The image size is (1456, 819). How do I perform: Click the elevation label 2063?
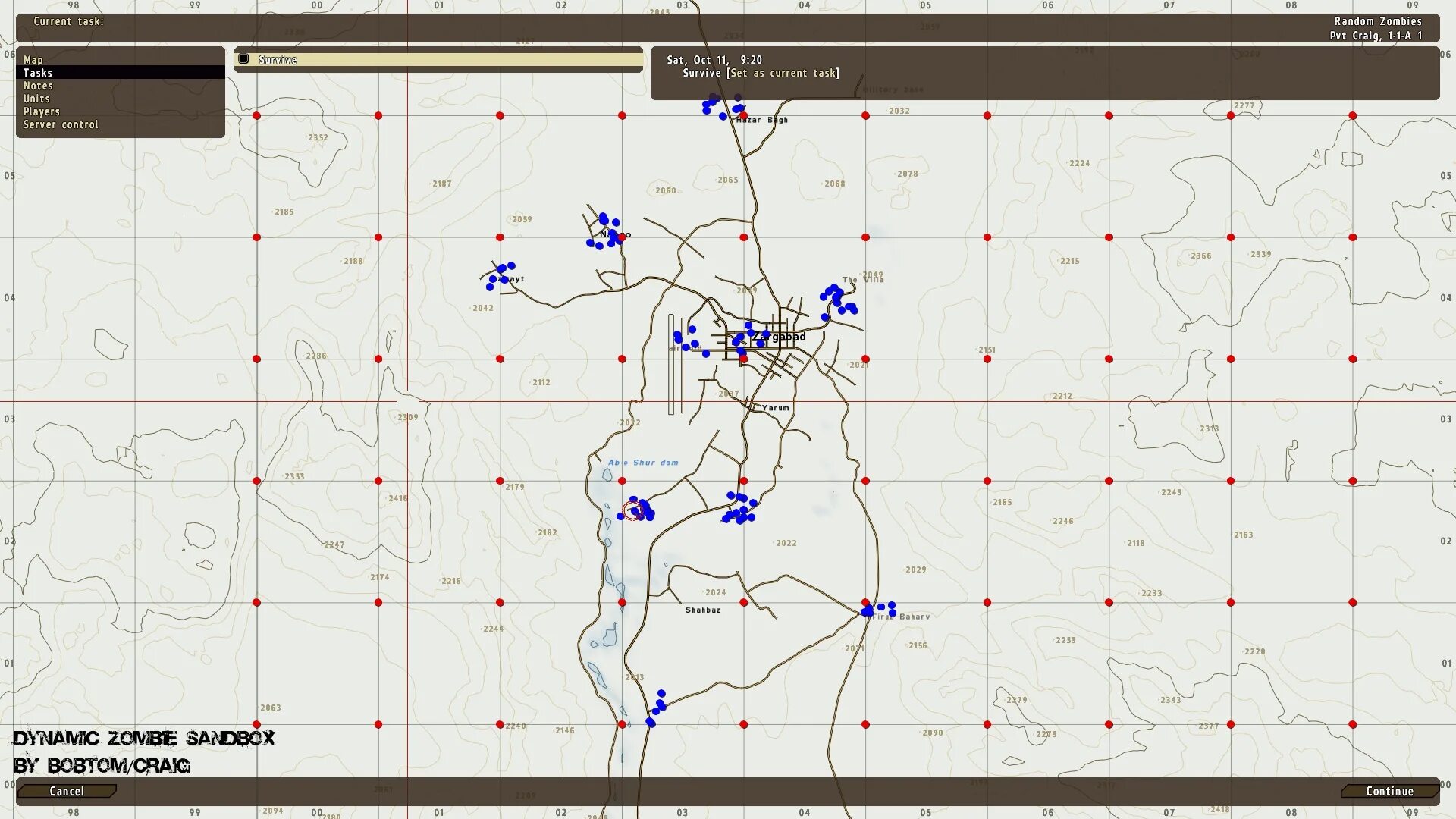(270, 708)
